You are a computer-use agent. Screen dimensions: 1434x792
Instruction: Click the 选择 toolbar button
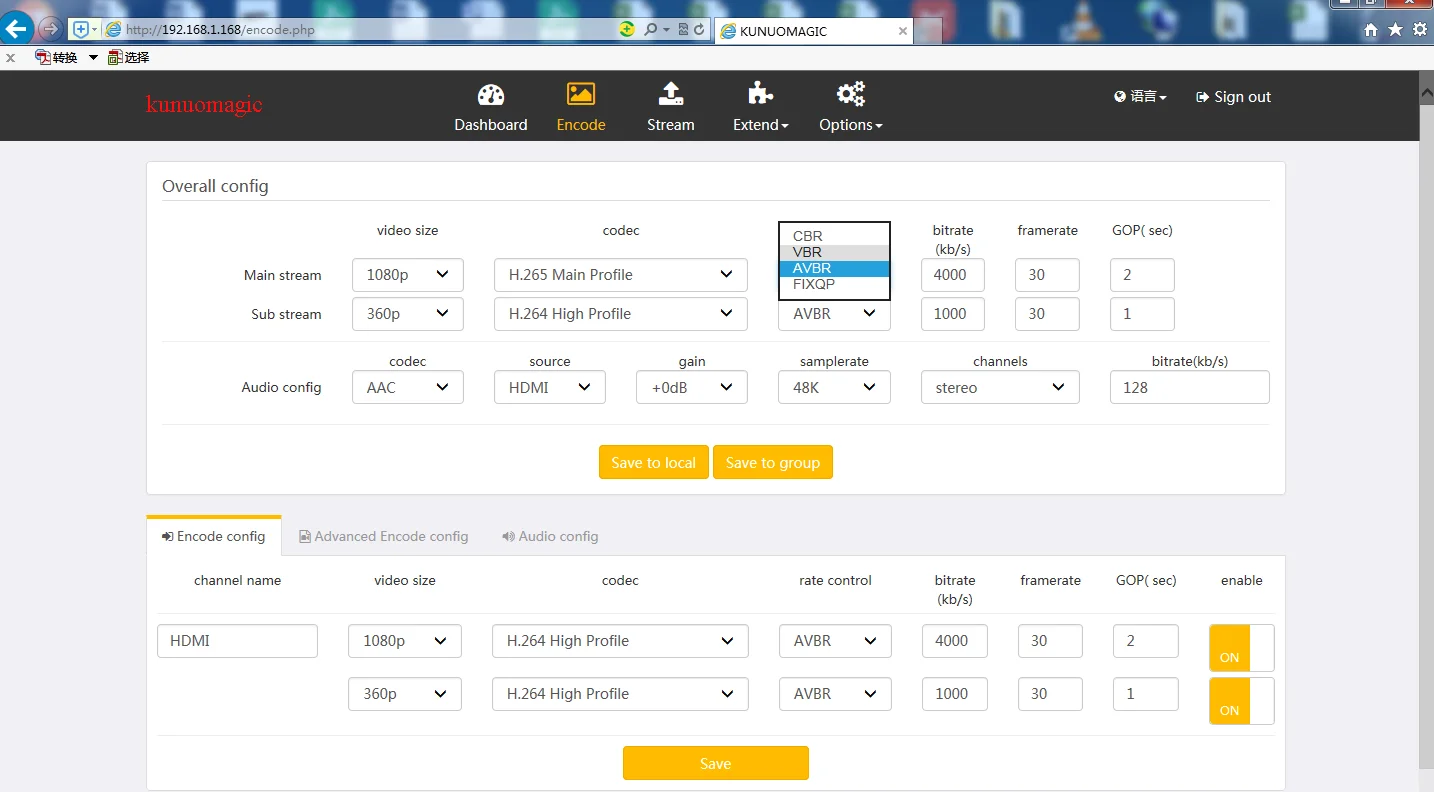(x=129, y=58)
